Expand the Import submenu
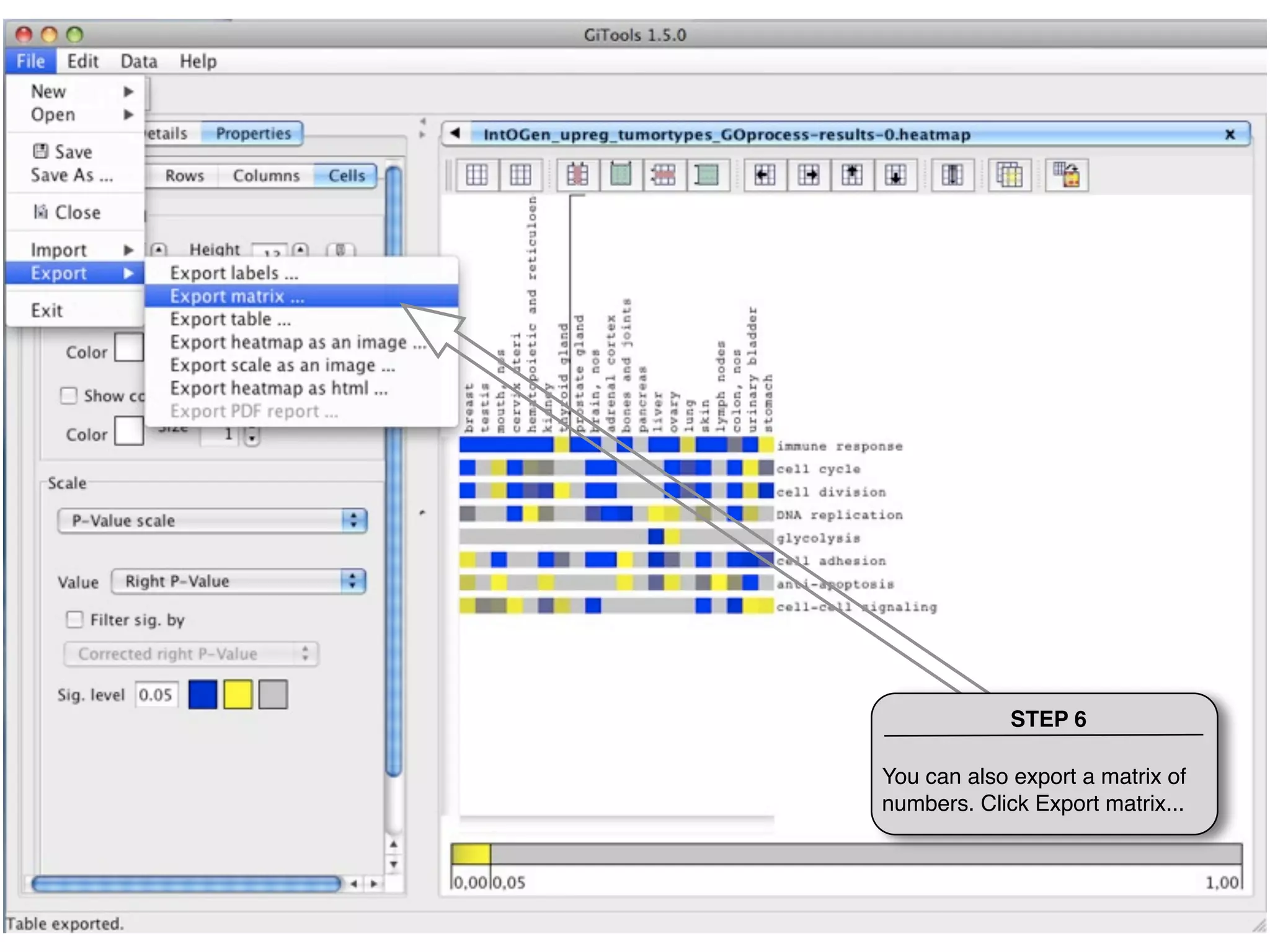 click(x=74, y=250)
